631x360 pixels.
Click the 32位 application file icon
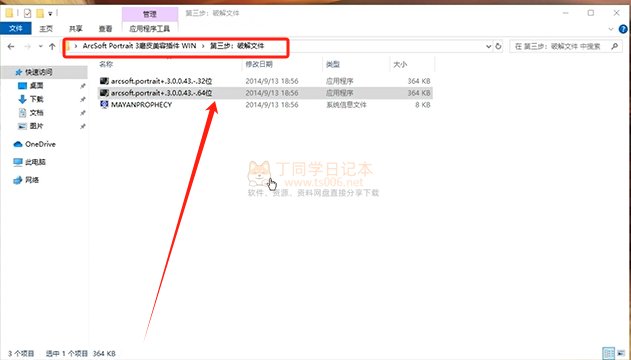104,81
